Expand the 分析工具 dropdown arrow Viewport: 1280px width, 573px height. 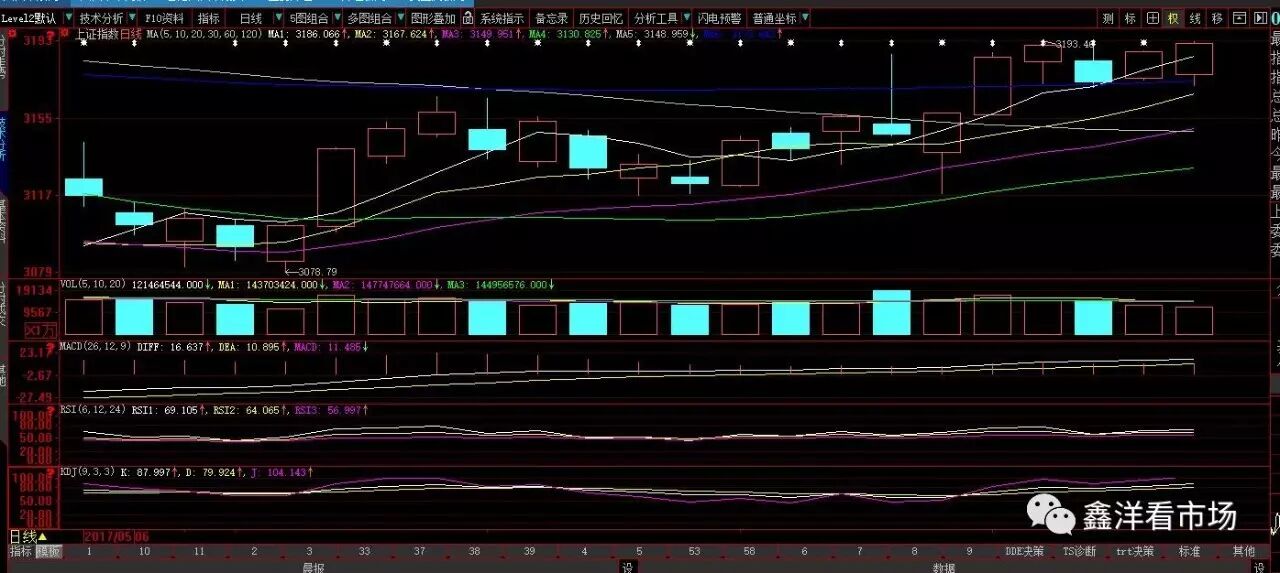686,18
